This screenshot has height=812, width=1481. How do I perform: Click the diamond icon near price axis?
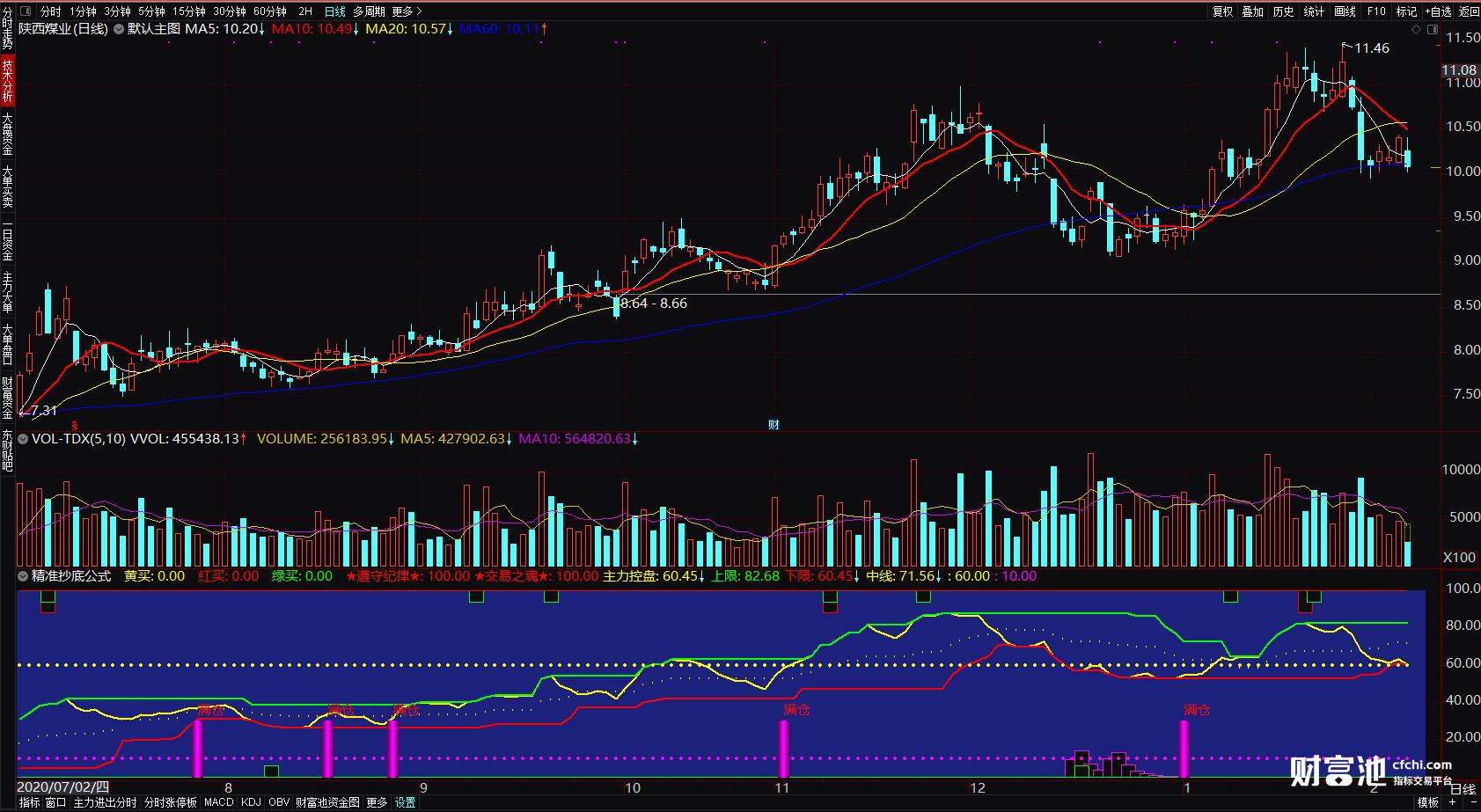(x=1416, y=29)
